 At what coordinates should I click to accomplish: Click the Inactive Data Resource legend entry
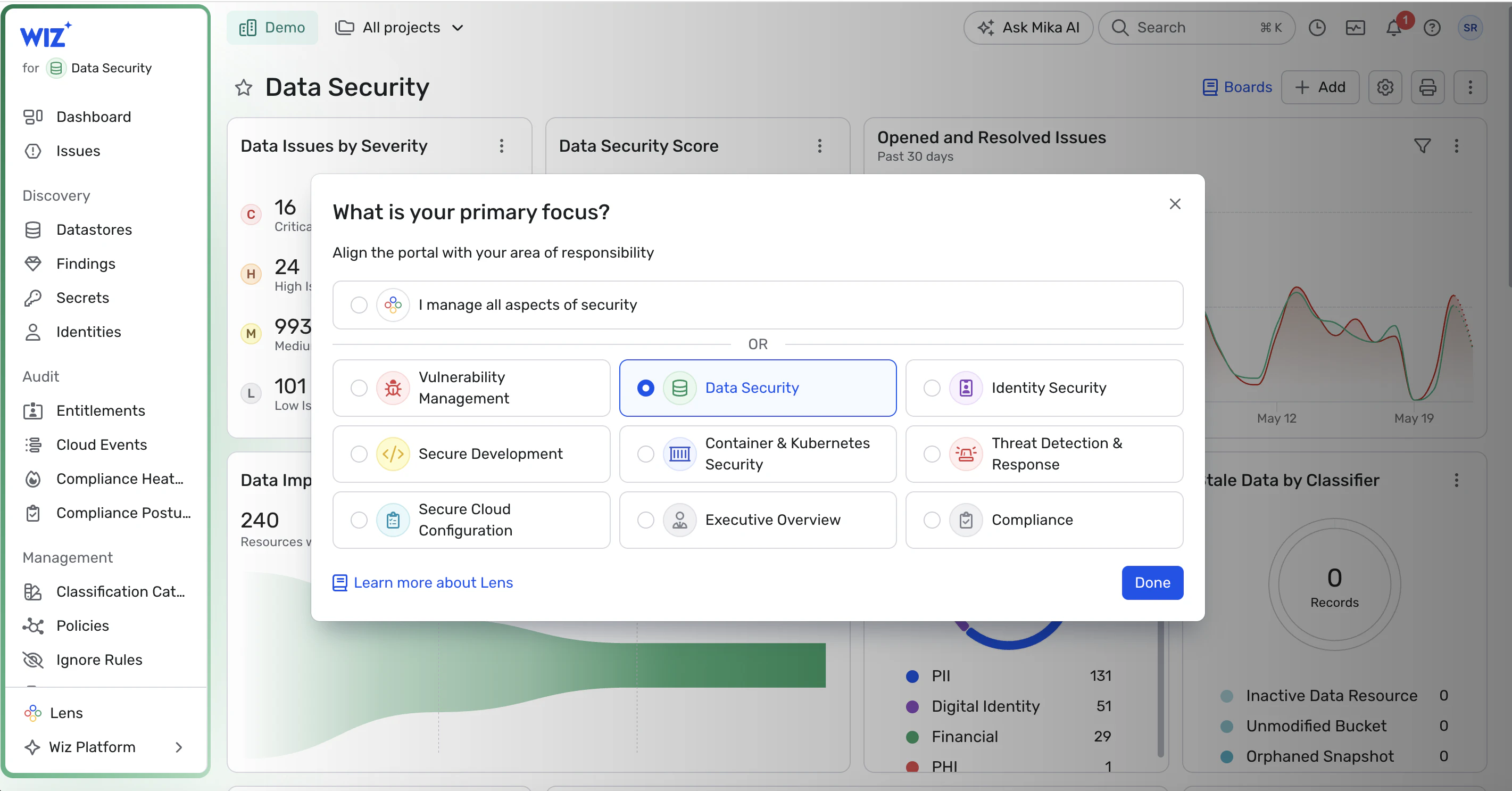(1334, 696)
